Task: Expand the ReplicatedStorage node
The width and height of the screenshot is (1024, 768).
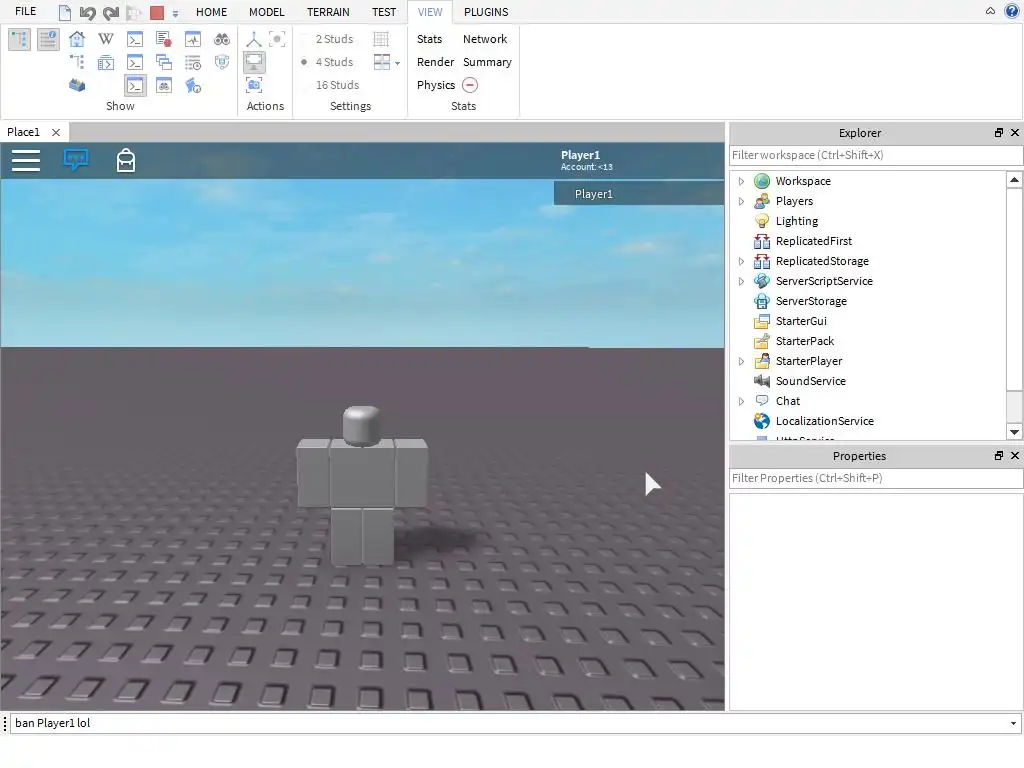Action: point(741,261)
